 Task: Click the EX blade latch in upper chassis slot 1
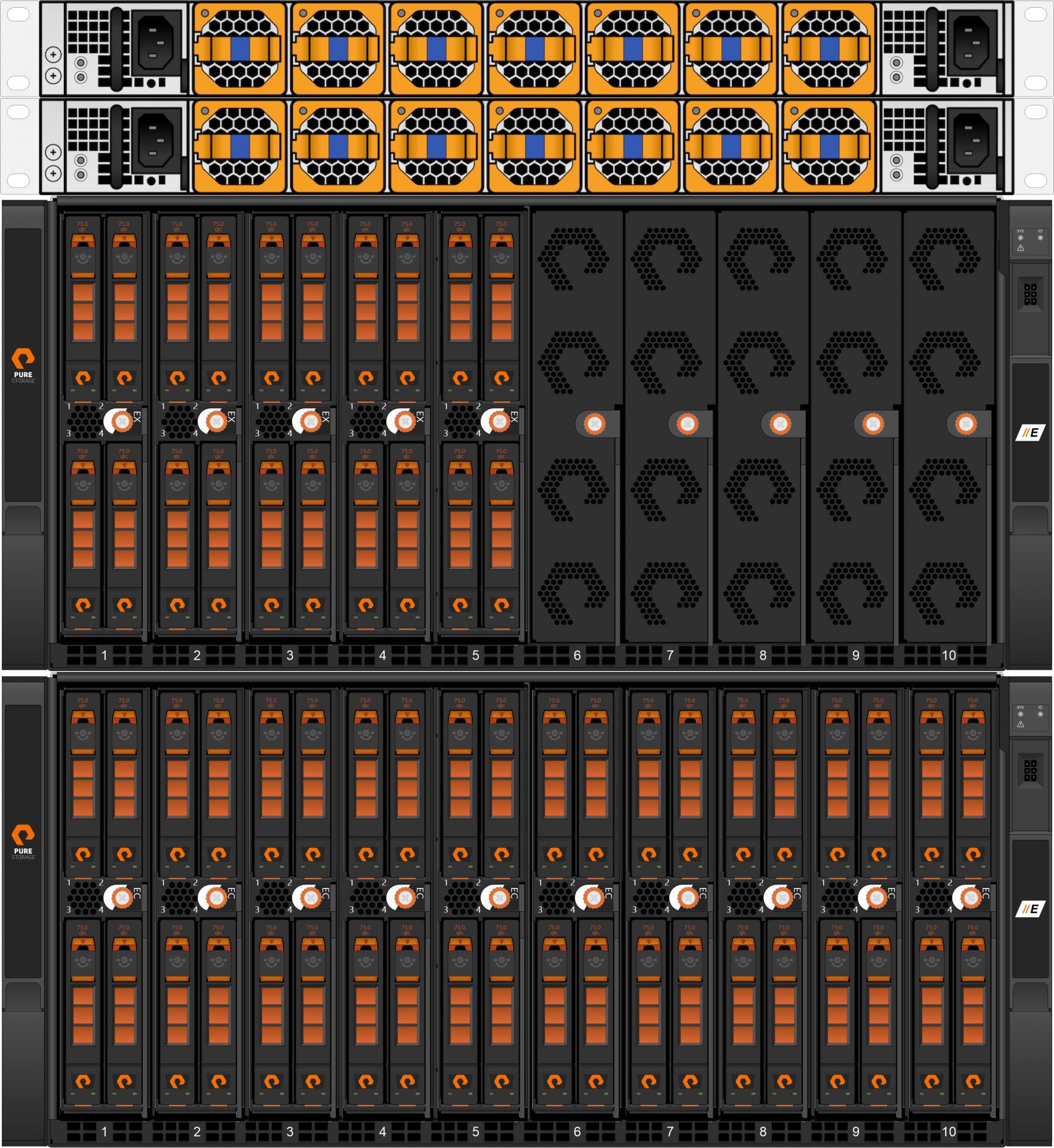pos(122,422)
